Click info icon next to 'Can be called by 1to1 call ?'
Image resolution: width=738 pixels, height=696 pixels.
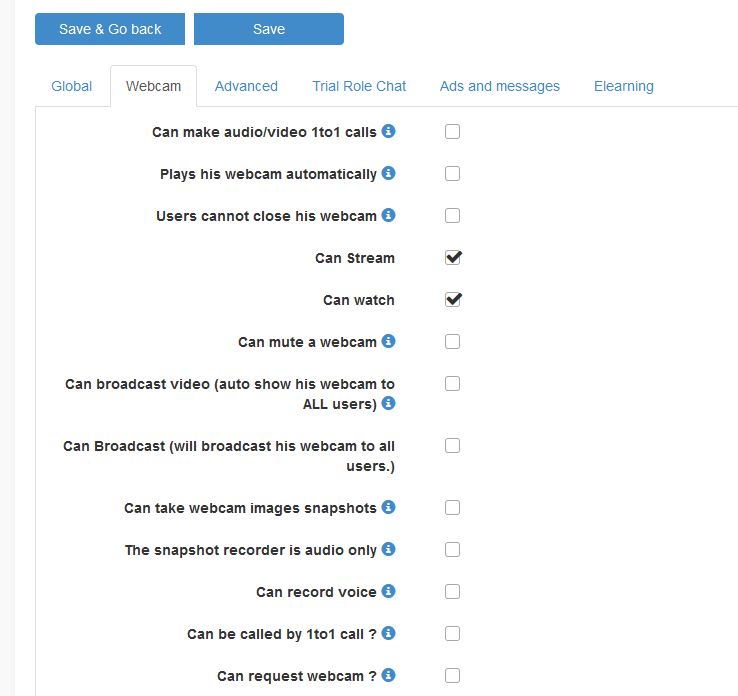[389, 633]
